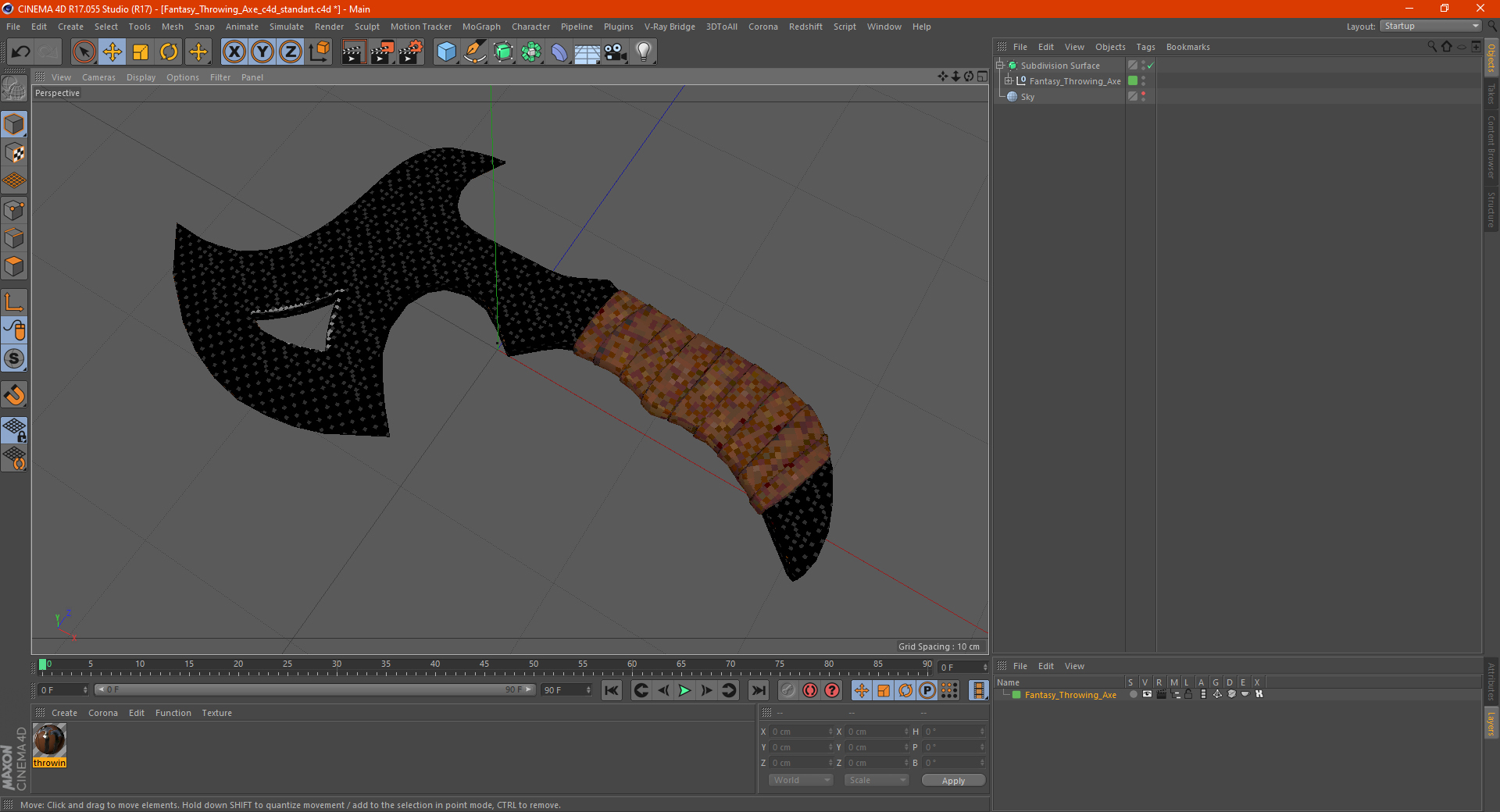Toggle Z axis lock

point(291,52)
